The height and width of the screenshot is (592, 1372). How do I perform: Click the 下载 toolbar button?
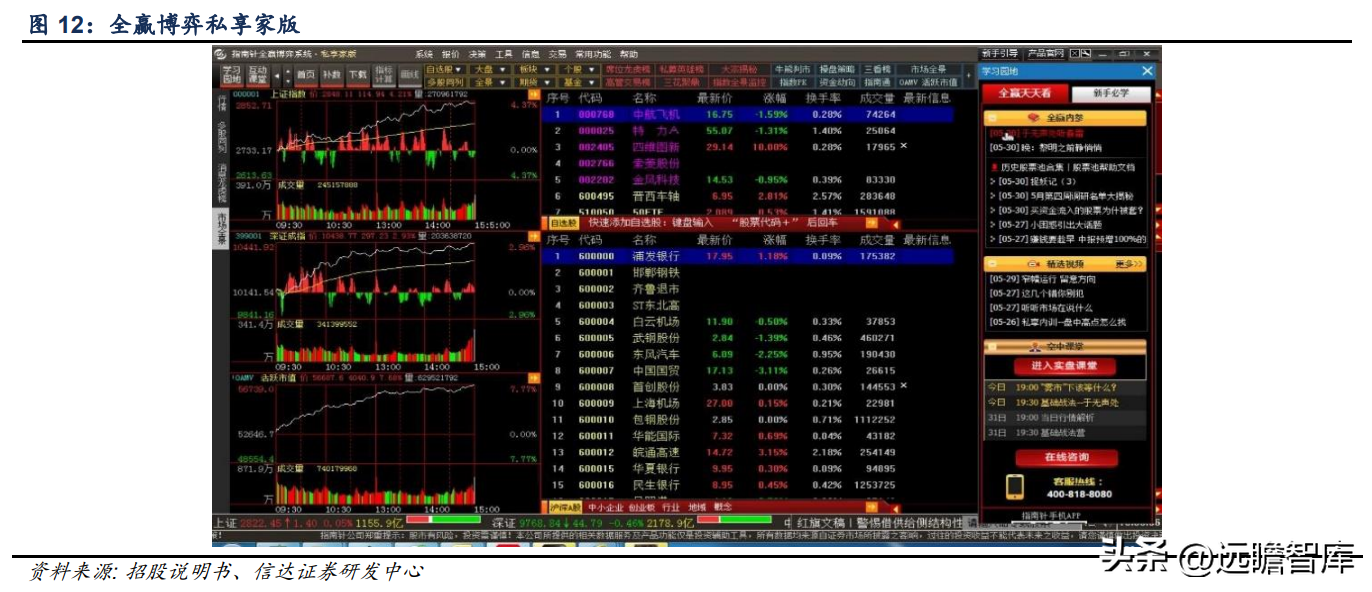pos(357,74)
